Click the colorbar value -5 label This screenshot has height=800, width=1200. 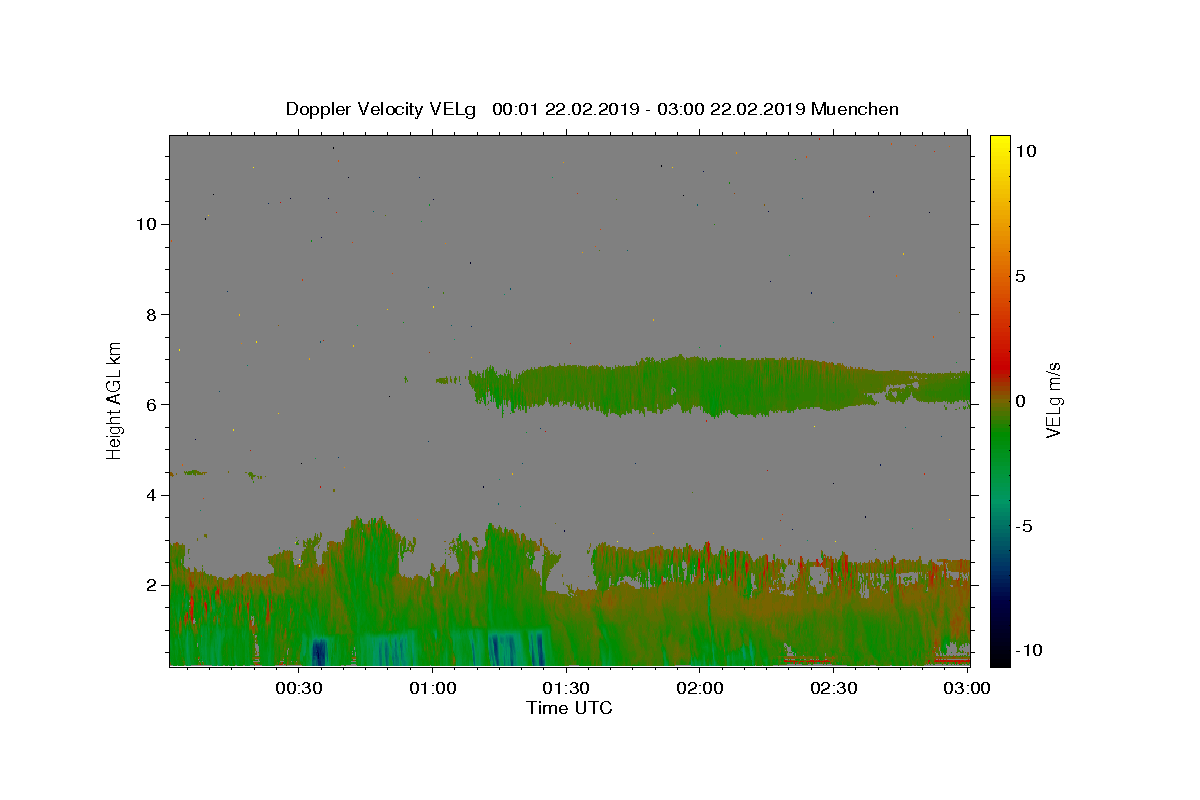tap(1024, 526)
